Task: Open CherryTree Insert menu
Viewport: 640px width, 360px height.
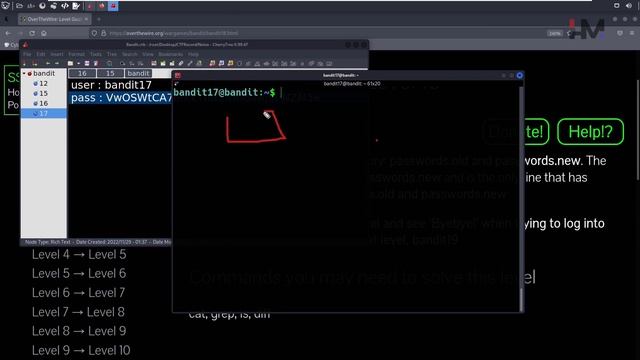Action: (x=57, y=54)
